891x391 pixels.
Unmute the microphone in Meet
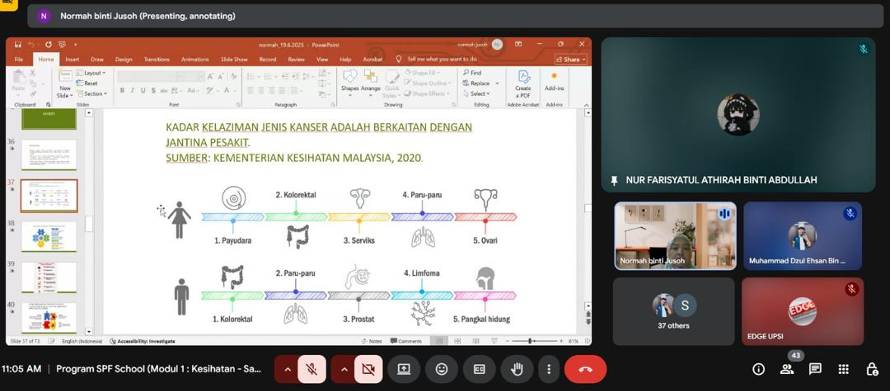[x=311, y=369]
